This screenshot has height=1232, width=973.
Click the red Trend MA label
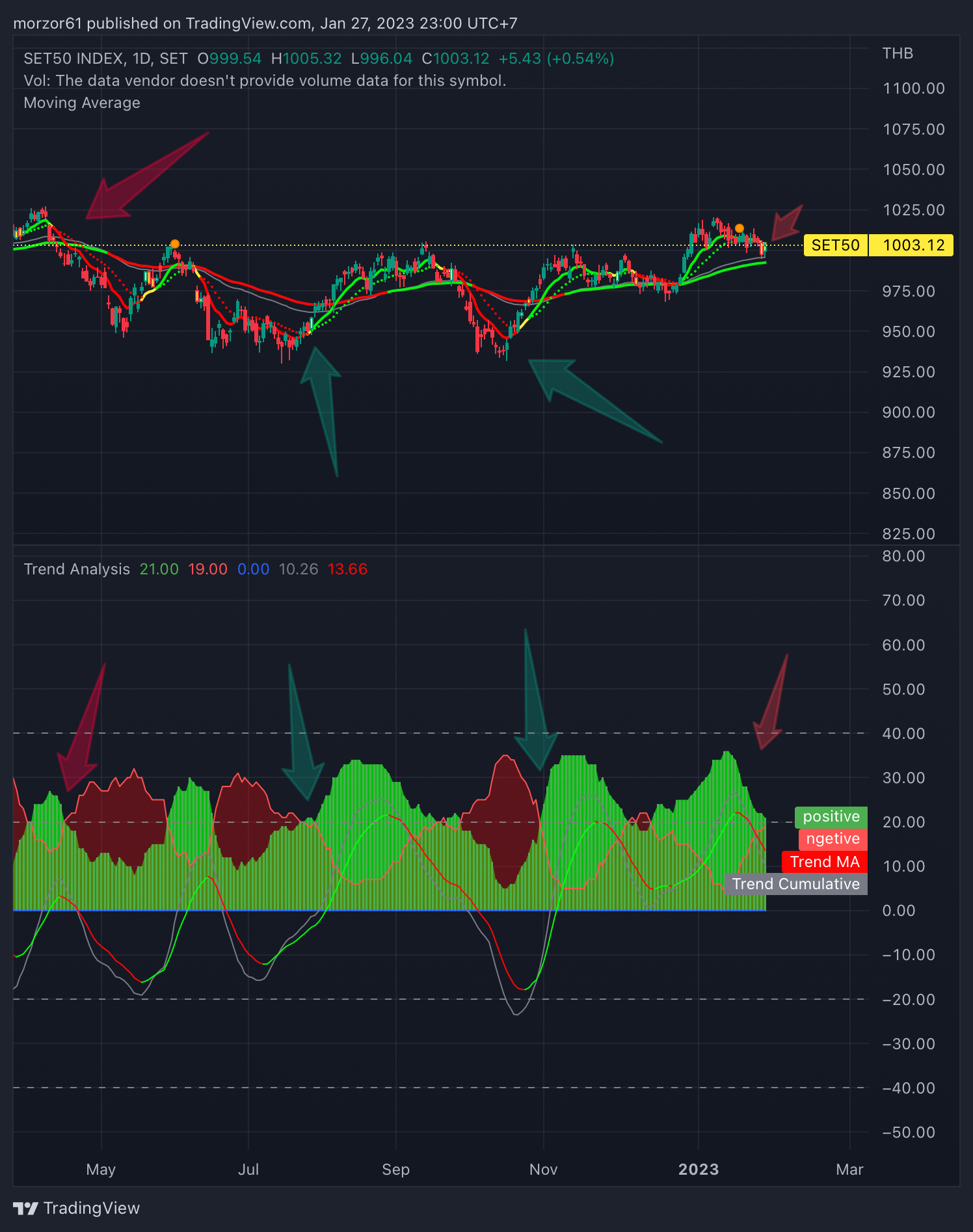click(825, 862)
